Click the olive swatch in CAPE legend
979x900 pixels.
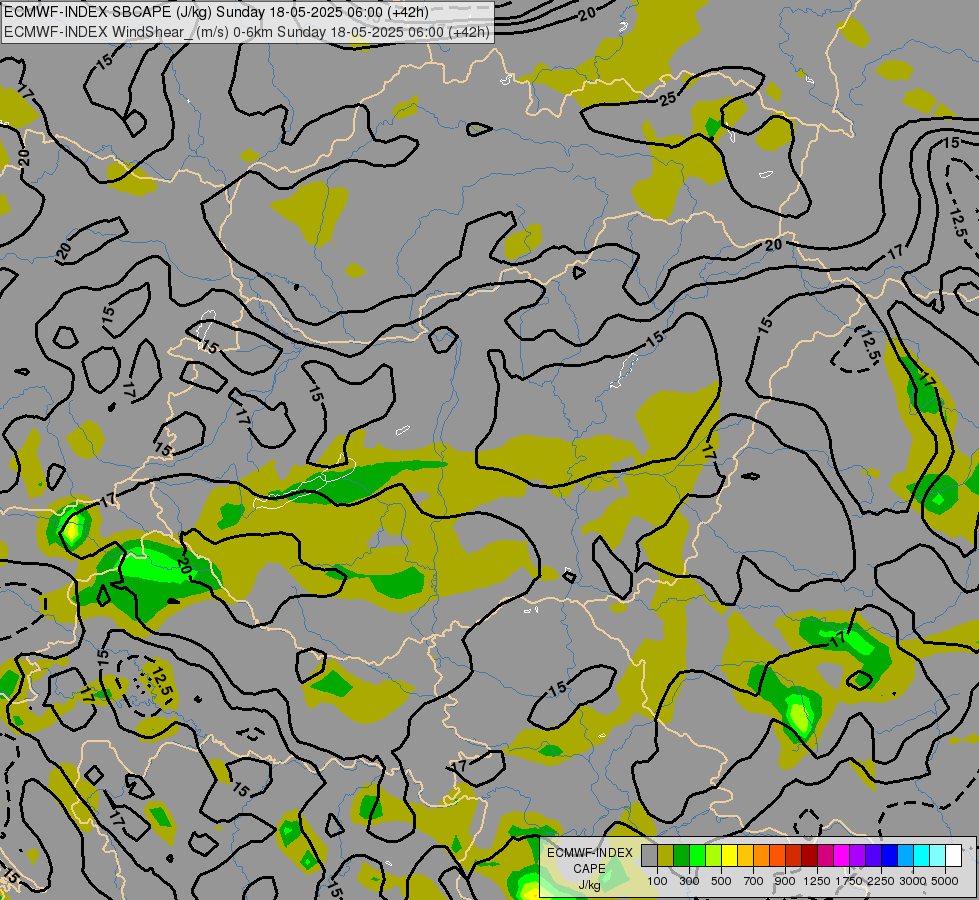(x=666, y=856)
